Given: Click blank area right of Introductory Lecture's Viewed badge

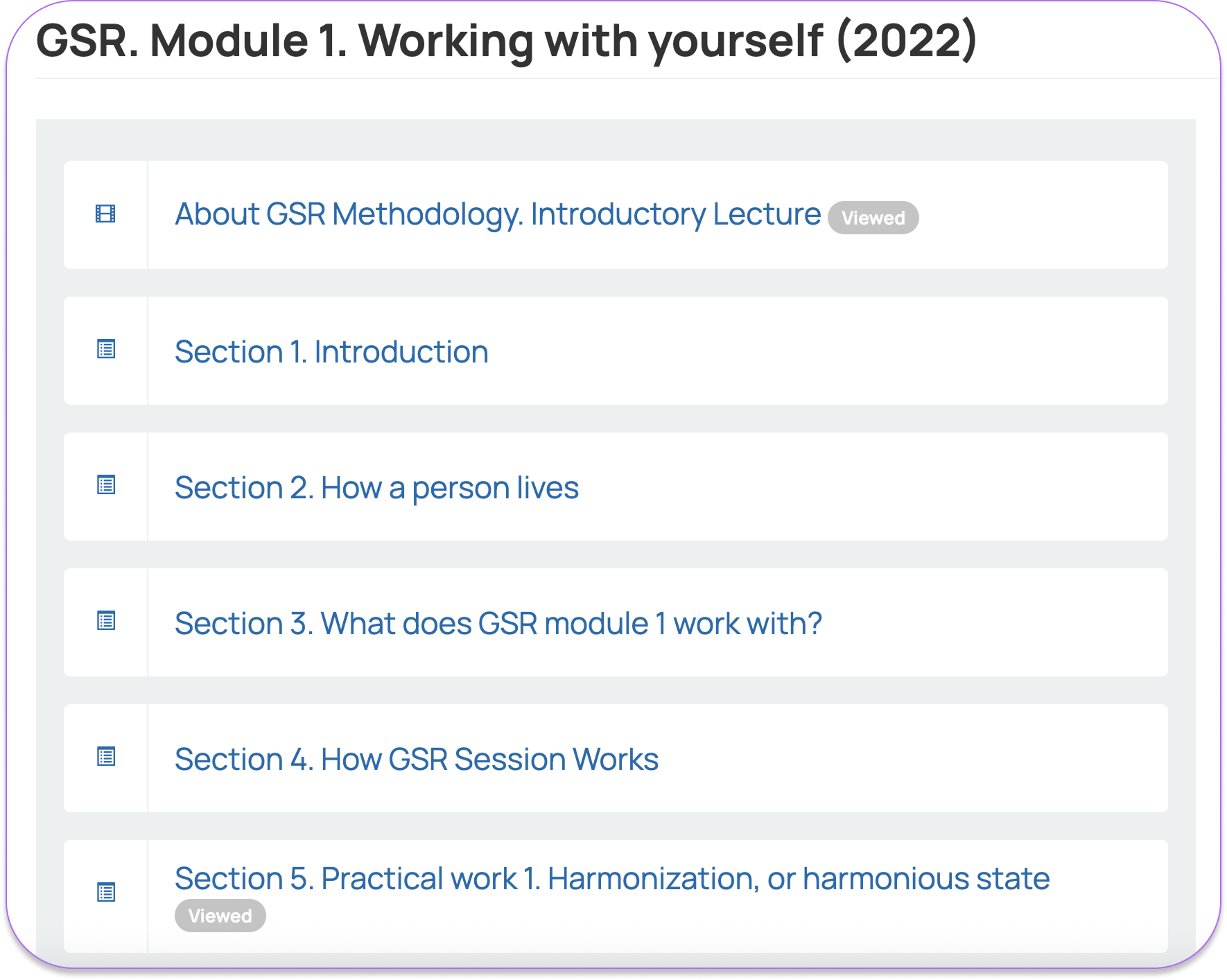Looking at the screenshot, I should (1040, 216).
